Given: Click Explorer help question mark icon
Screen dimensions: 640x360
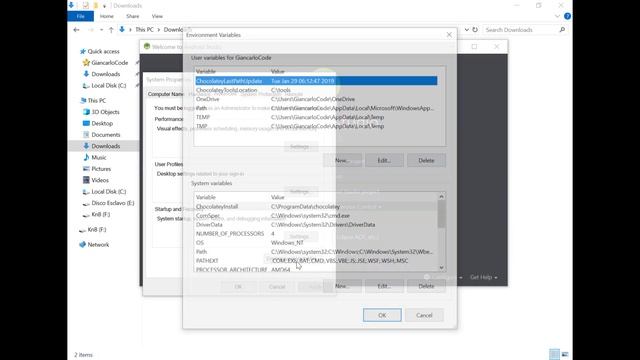Looking at the screenshot, I should coord(567,16).
